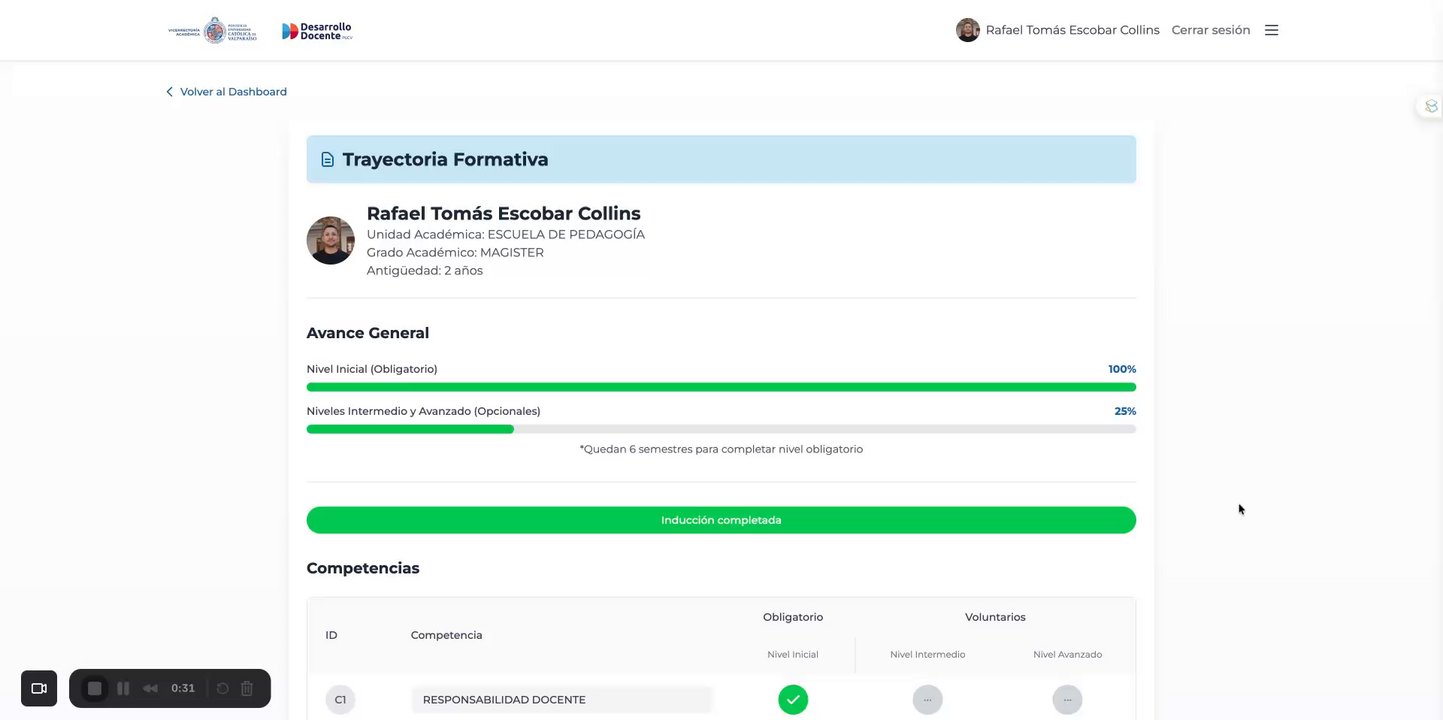Click the rewind recording icon
Viewport: 1443px width, 720px height.
click(150, 688)
